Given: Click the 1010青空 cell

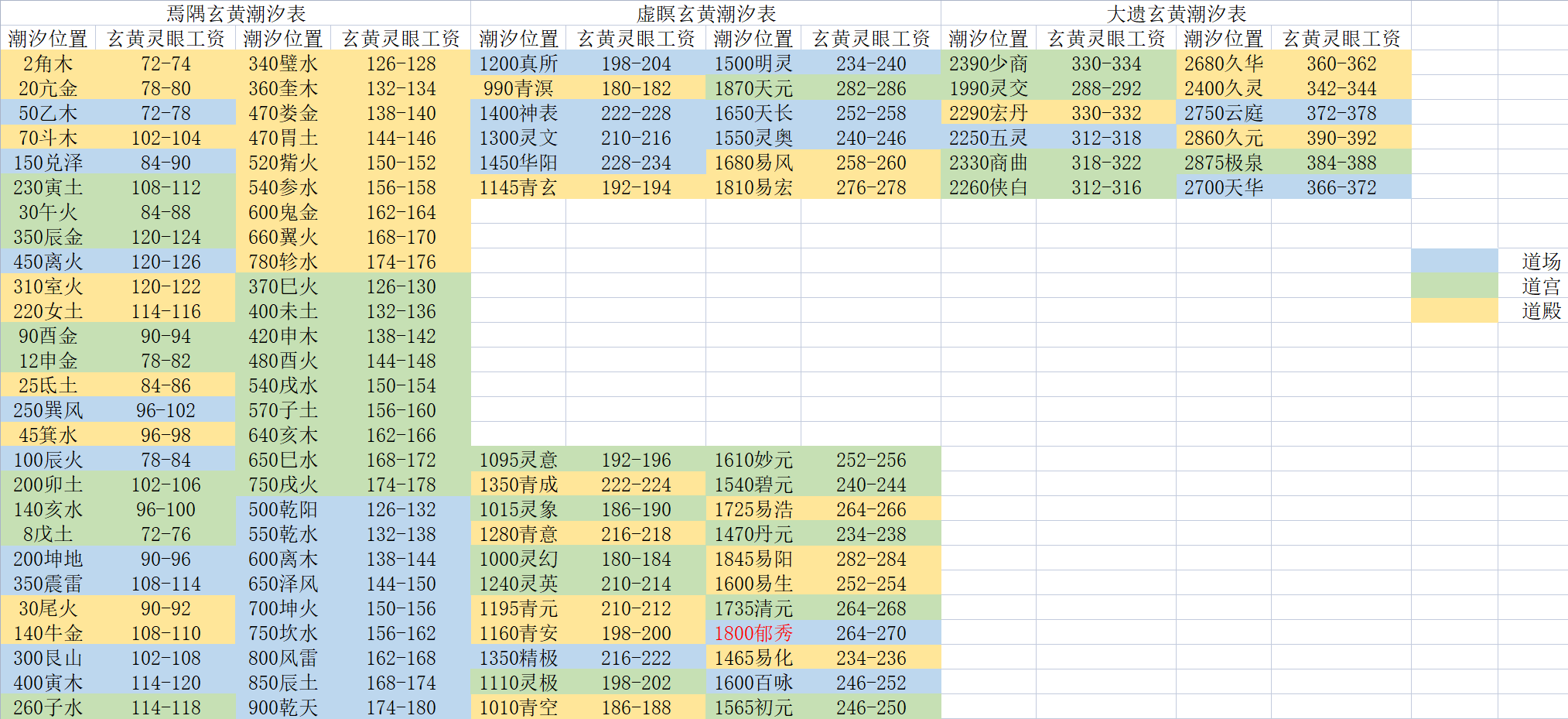Looking at the screenshot, I should click(518, 707).
